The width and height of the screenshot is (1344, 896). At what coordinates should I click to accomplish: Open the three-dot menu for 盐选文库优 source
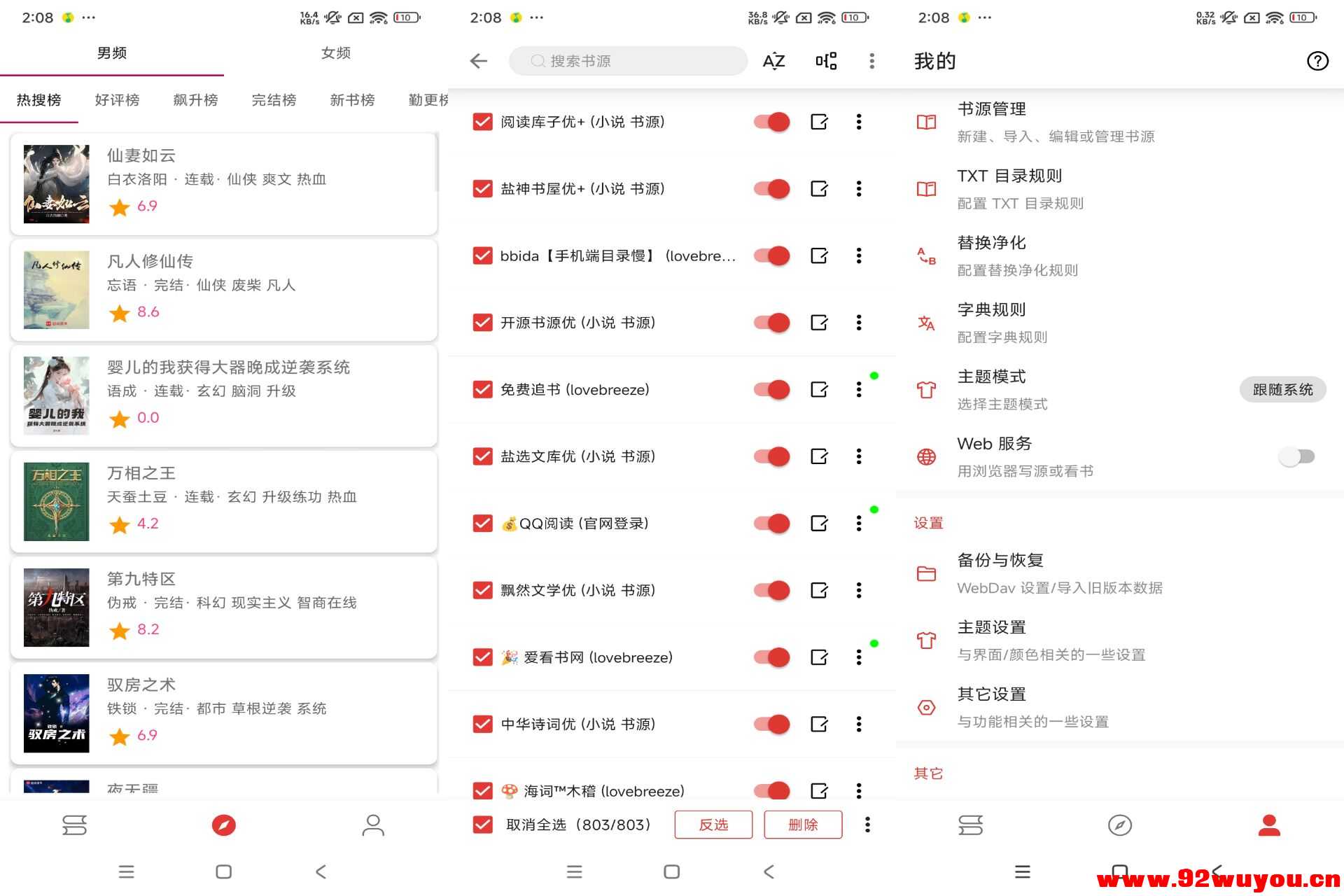(x=858, y=456)
